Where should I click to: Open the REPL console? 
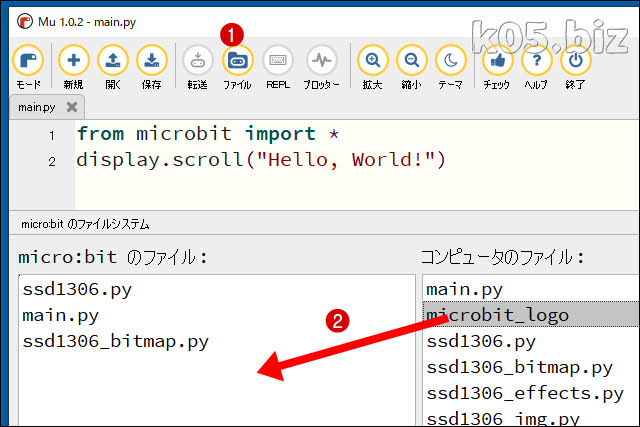click(278, 68)
